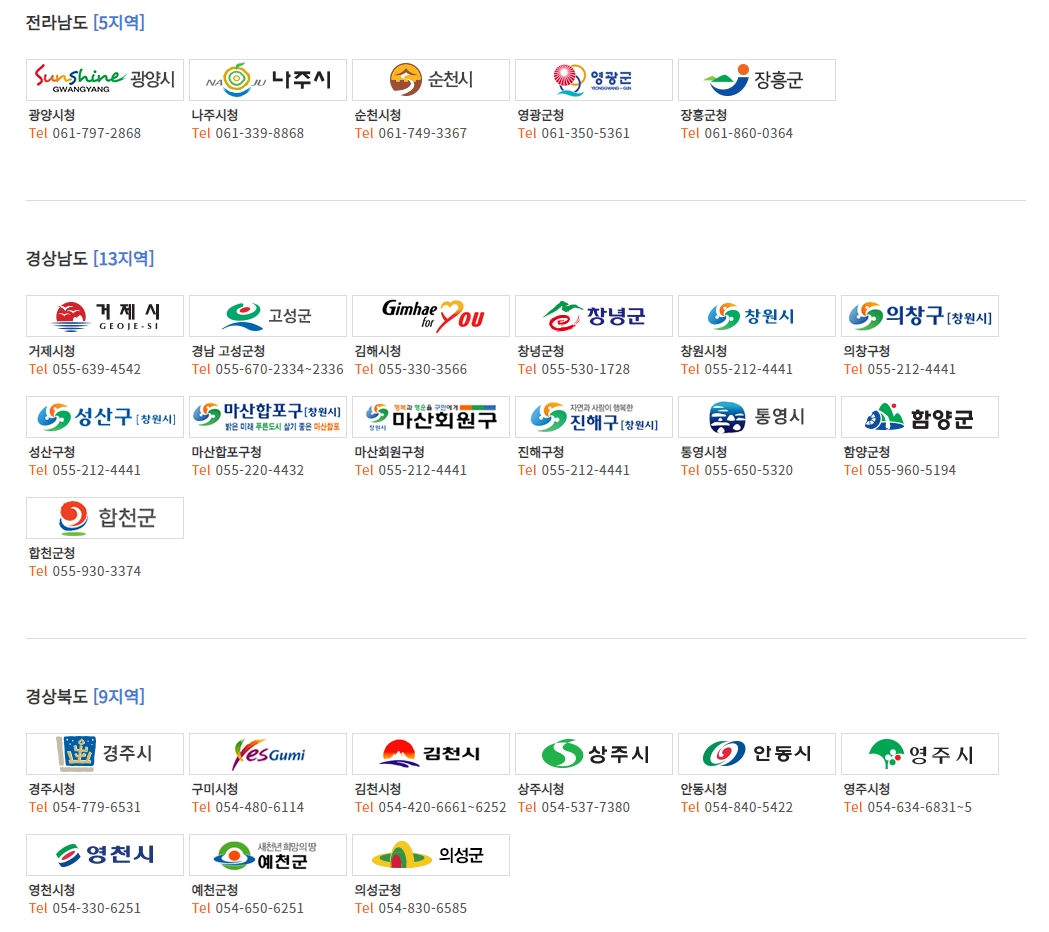Click phone number 055-330-3566
Screen dimensions: 1049x932
point(423,369)
